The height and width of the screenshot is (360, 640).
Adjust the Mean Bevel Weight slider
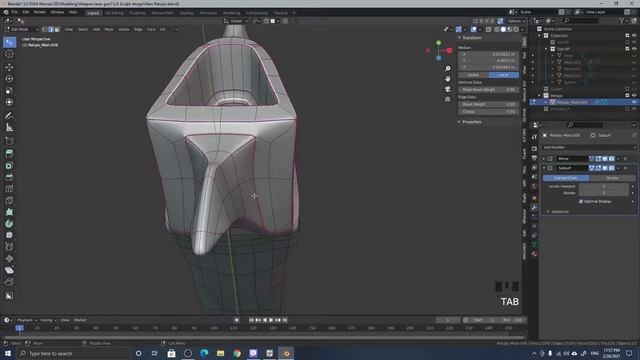[489, 89]
